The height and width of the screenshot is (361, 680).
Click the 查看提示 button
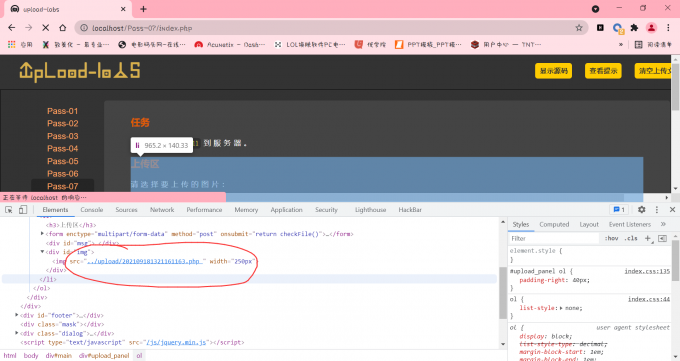coord(603,71)
